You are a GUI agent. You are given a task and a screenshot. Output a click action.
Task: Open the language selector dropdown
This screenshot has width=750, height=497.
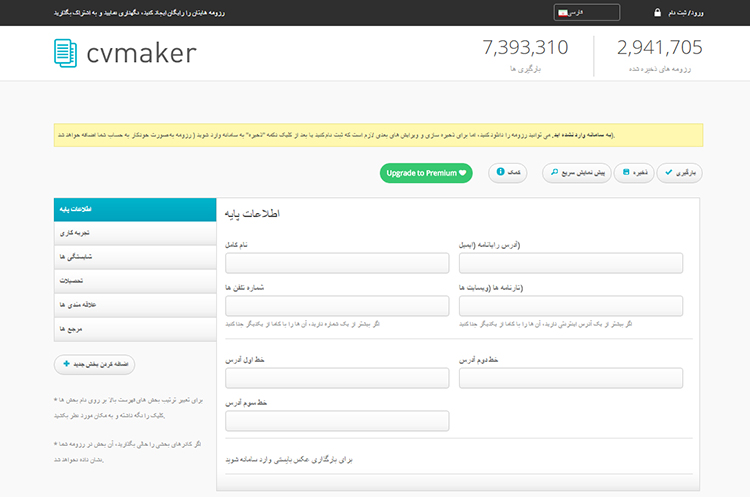(x=586, y=12)
